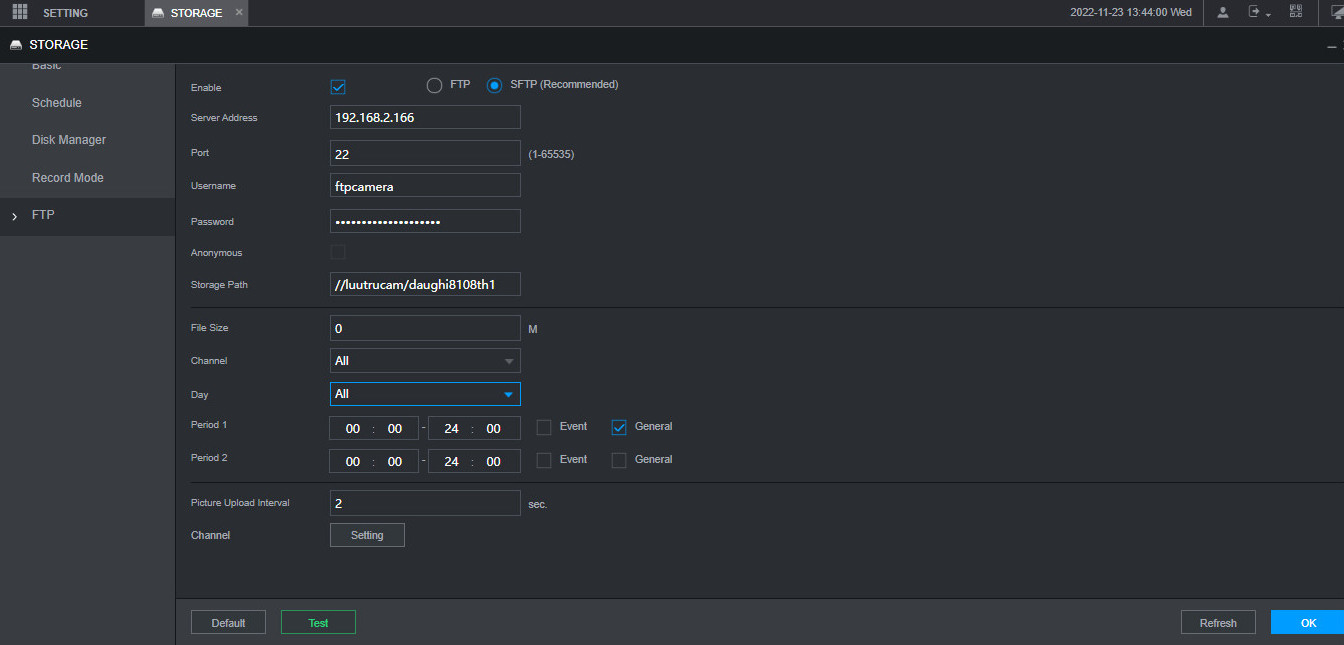Click the blue OK button

1308,622
